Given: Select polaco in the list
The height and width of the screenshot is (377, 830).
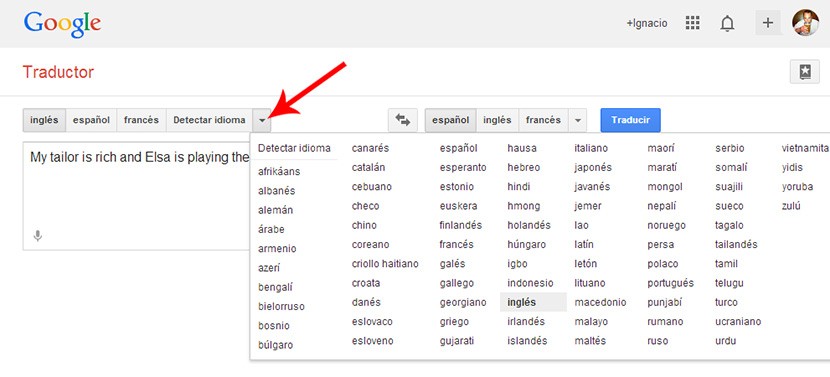Looking at the screenshot, I should (x=662, y=264).
